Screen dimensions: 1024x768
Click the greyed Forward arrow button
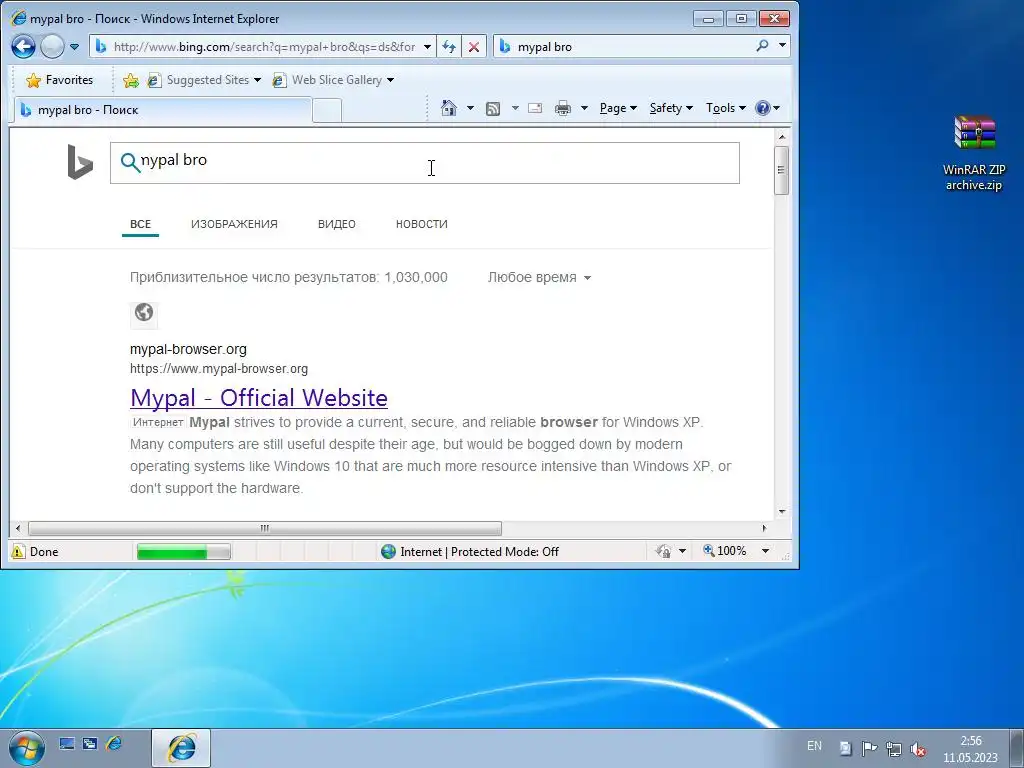(52, 46)
